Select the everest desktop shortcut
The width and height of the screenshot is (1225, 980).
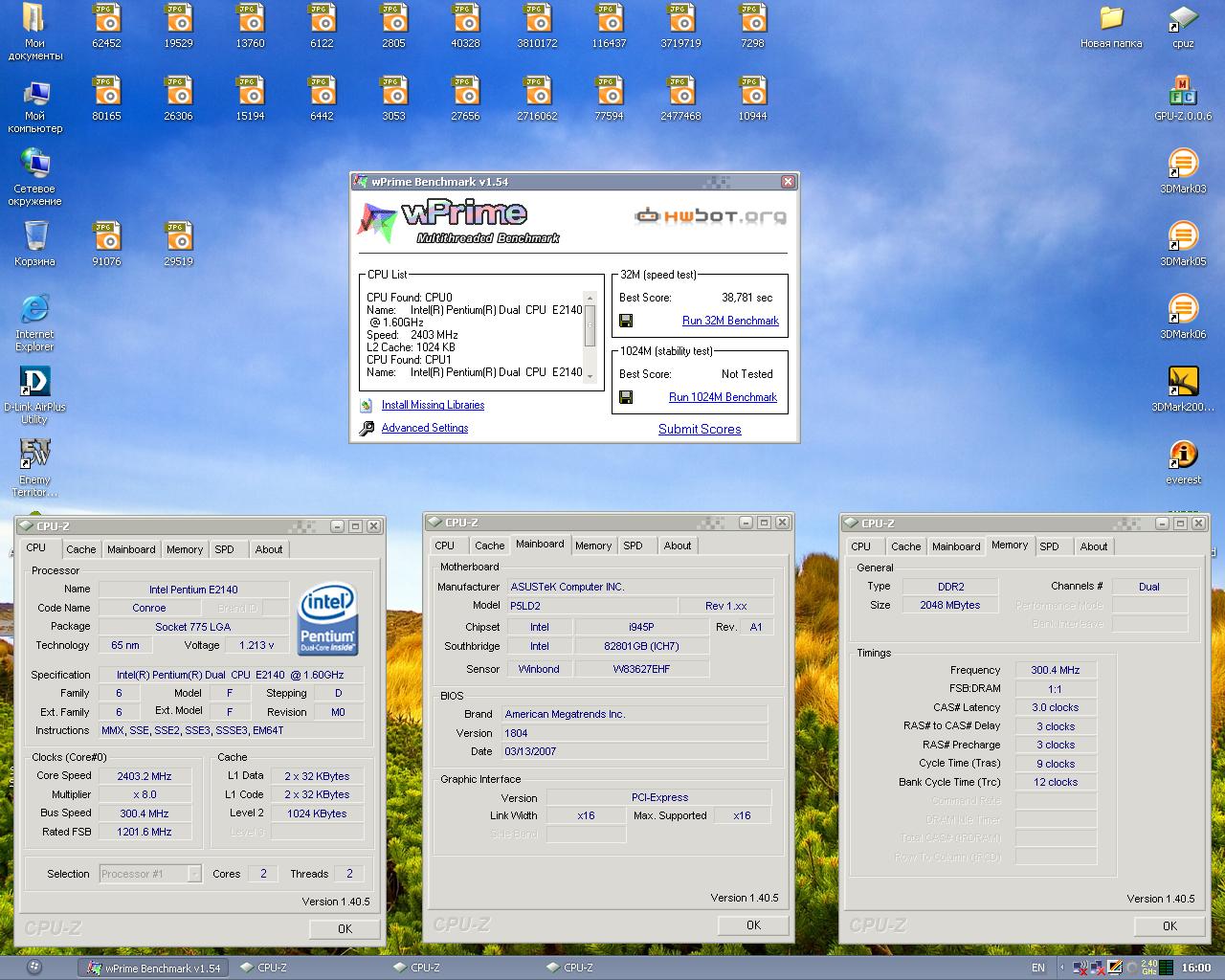(x=1183, y=462)
